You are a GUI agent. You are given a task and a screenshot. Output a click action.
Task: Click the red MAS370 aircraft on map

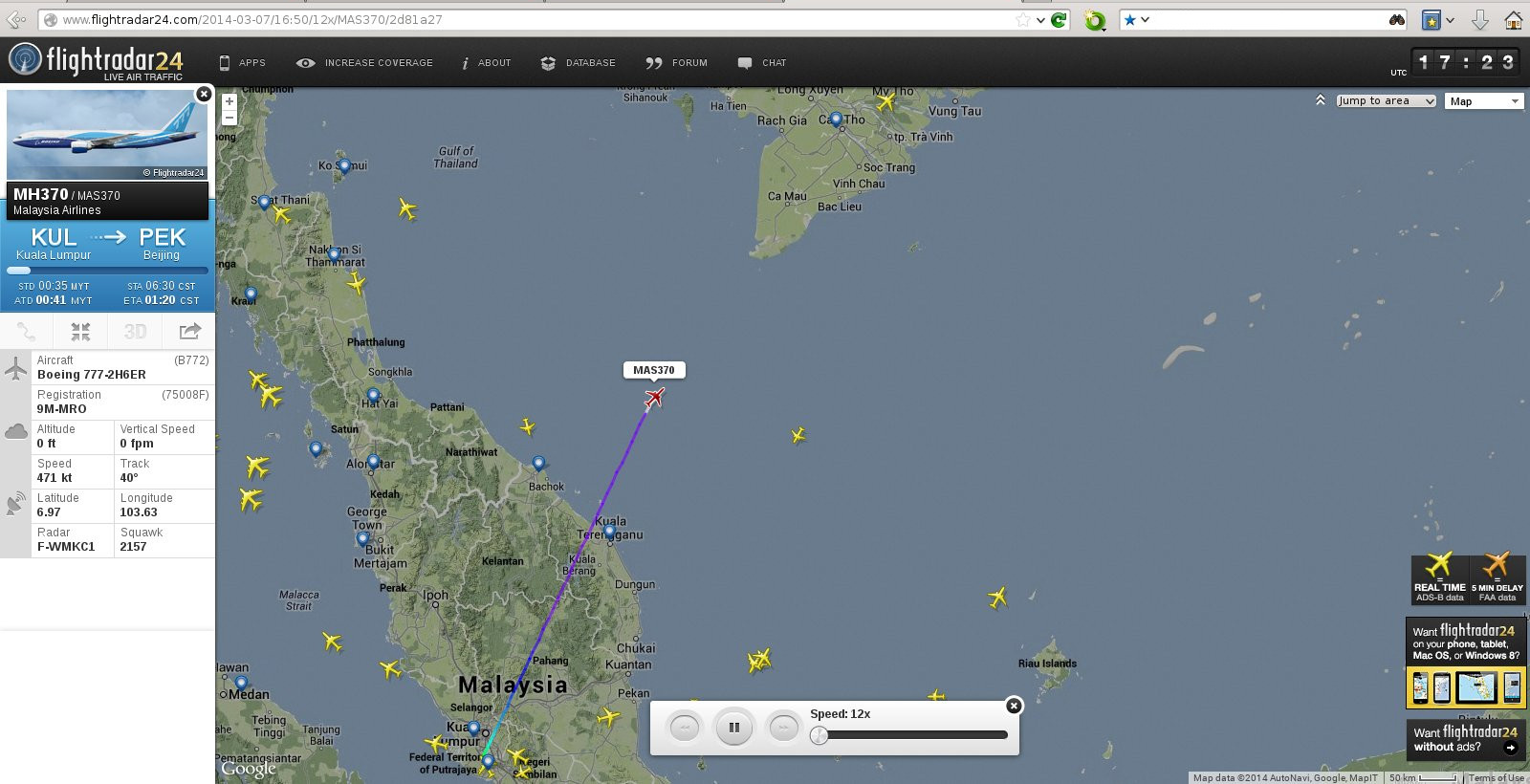tap(654, 397)
